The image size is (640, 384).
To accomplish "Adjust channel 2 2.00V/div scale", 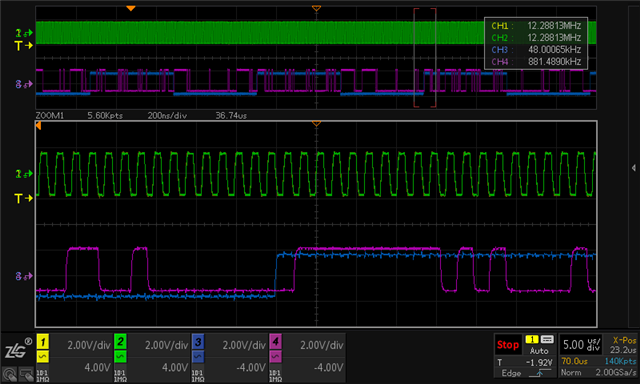I will click(x=167, y=345).
